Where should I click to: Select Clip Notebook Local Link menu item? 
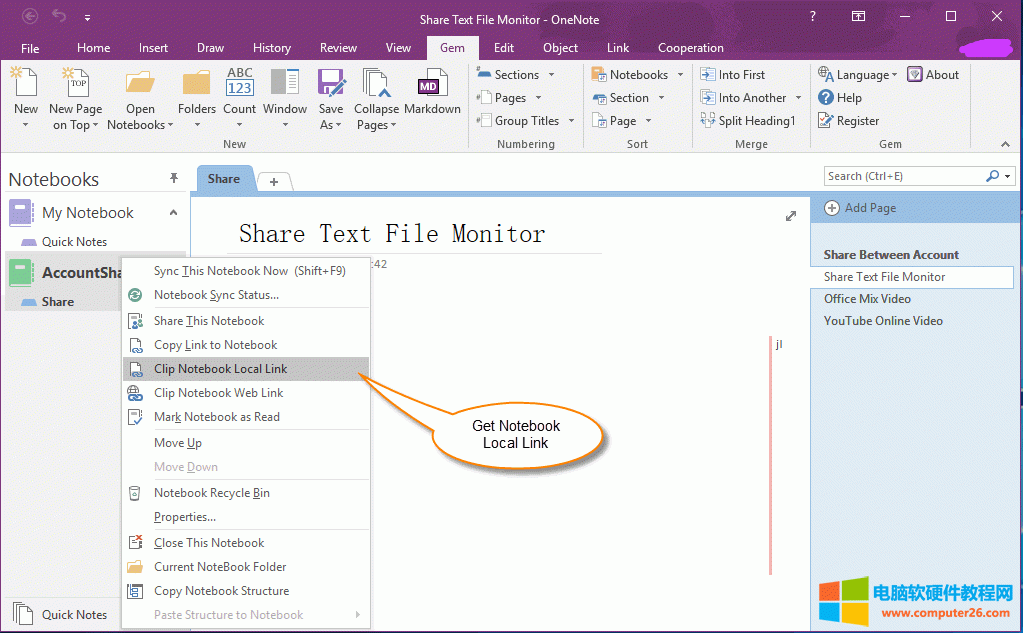pyautogui.click(x=220, y=369)
